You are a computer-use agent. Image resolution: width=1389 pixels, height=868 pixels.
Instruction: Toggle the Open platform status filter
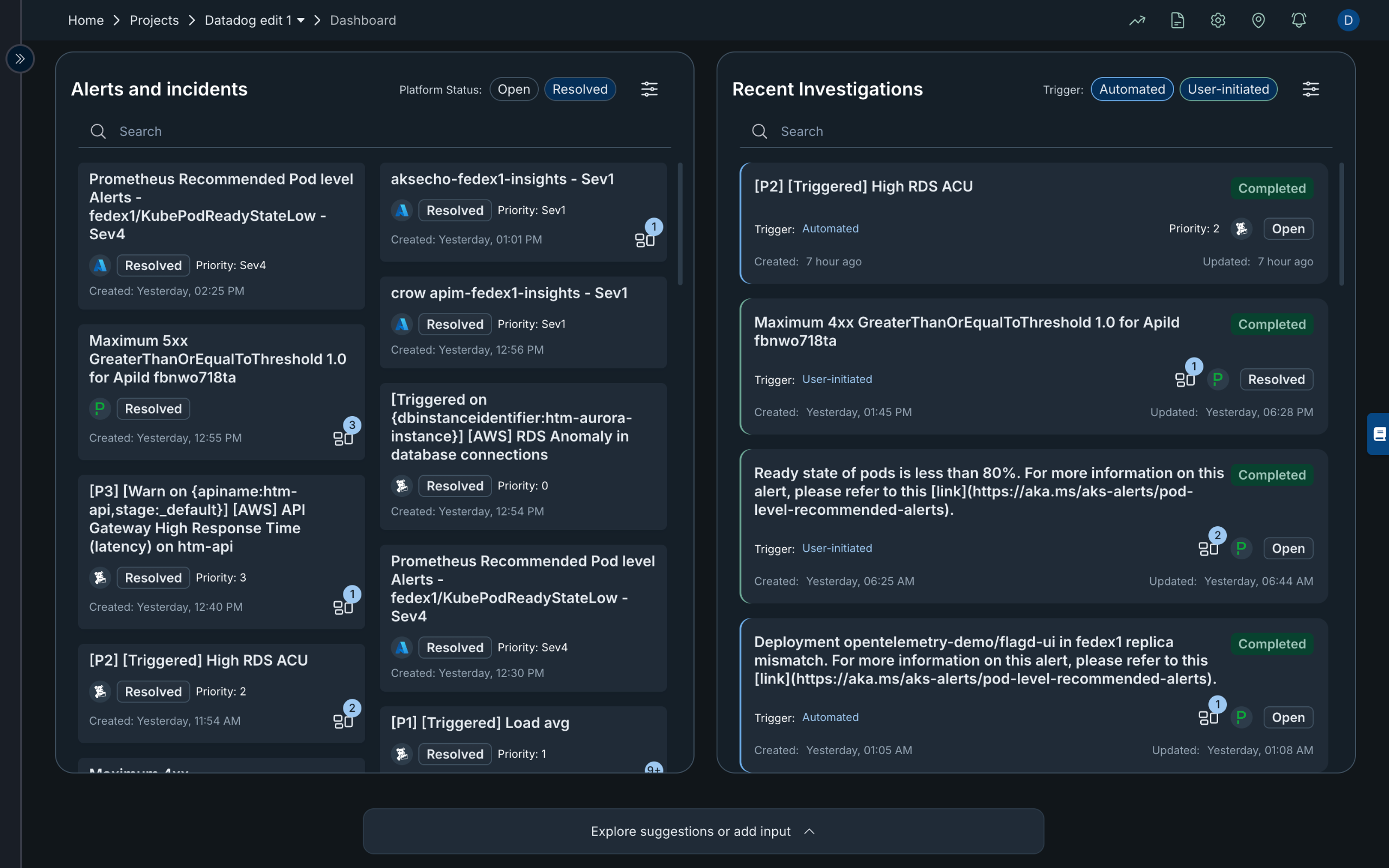tap(513, 89)
